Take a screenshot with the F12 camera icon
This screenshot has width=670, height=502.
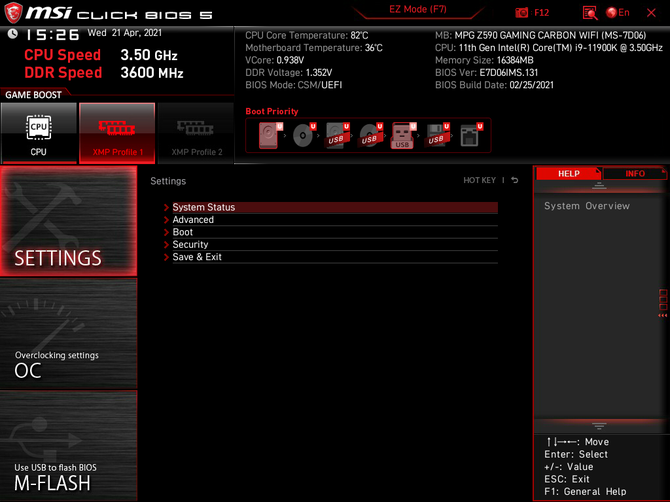coord(521,13)
